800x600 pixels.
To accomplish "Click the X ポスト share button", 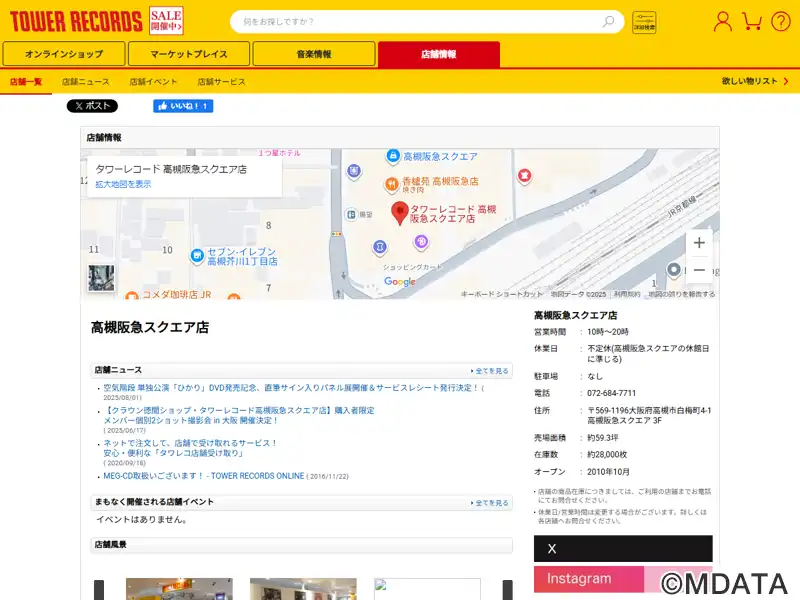I will coord(92,106).
